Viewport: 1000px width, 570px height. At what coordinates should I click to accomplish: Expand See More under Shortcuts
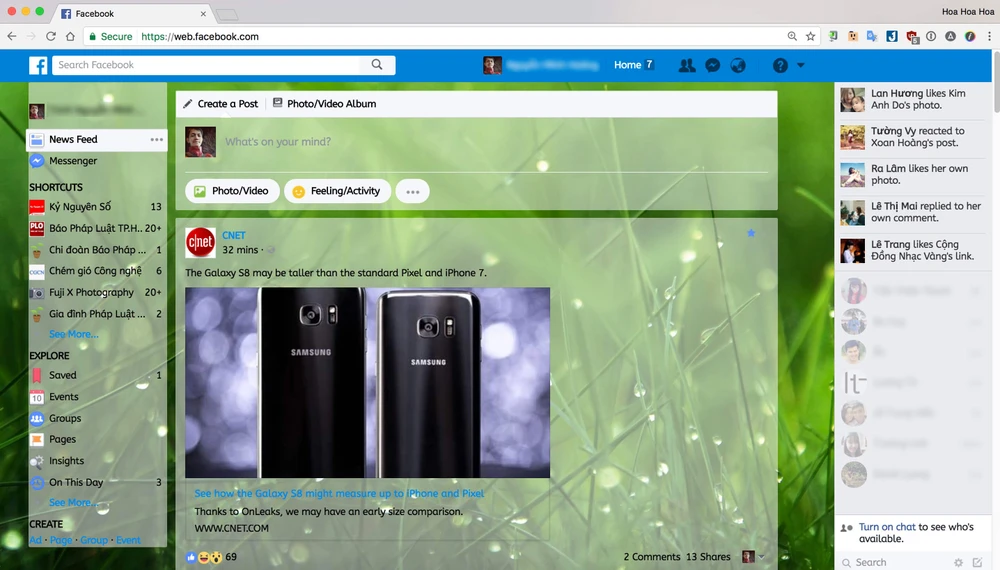point(74,334)
